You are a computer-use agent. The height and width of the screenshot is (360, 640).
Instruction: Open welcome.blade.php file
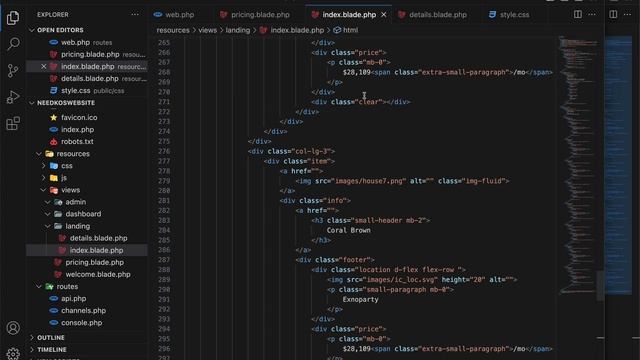(98, 274)
